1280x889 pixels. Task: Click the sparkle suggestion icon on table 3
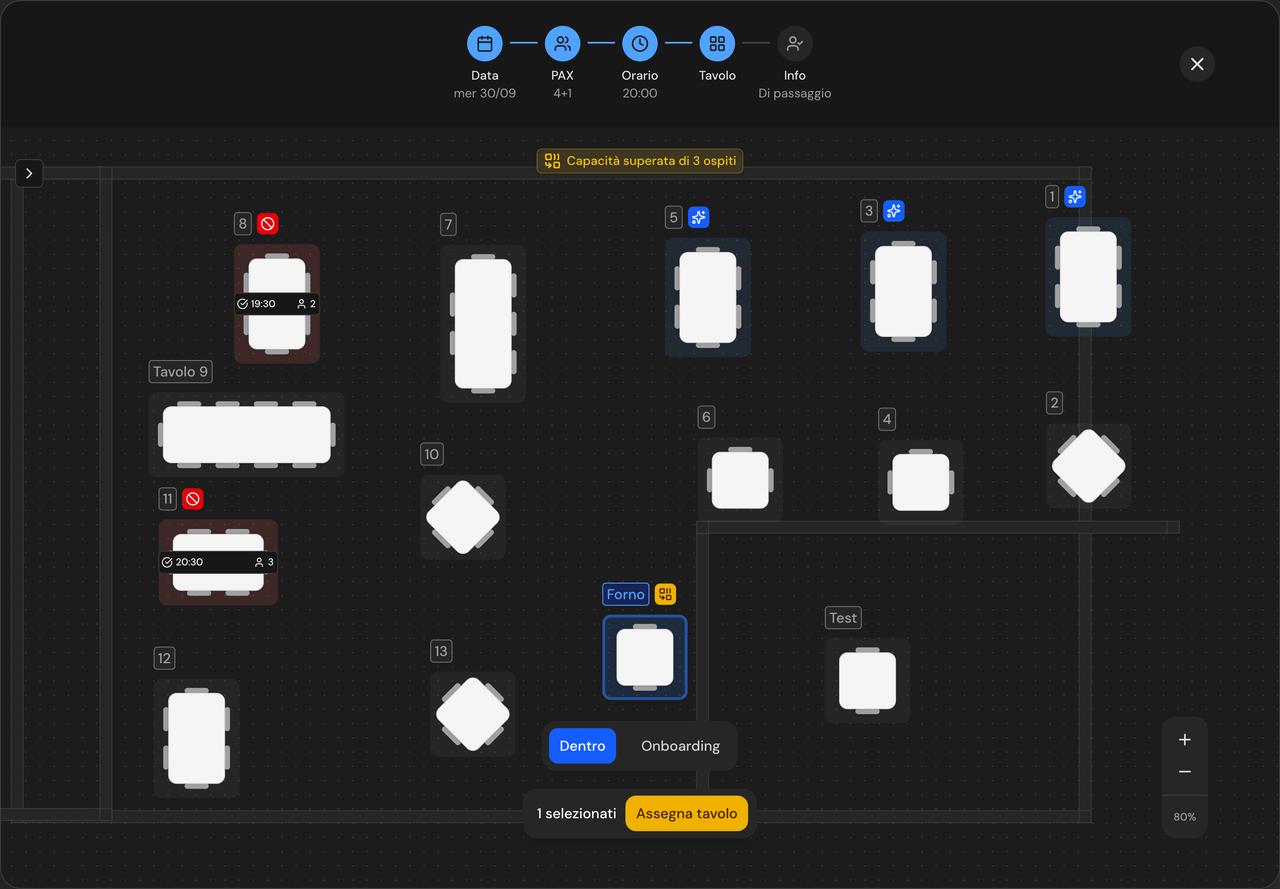click(894, 211)
